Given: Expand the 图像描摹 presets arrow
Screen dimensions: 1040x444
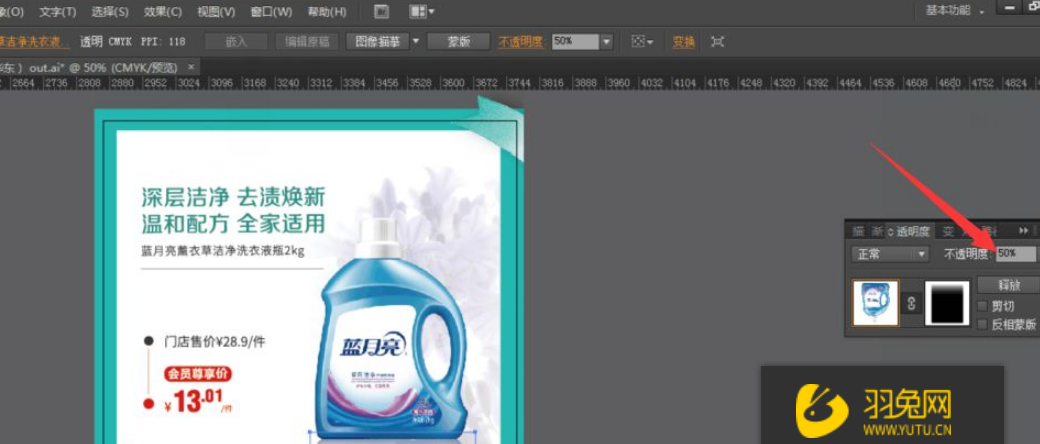Looking at the screenshot, I should [417, 41].
